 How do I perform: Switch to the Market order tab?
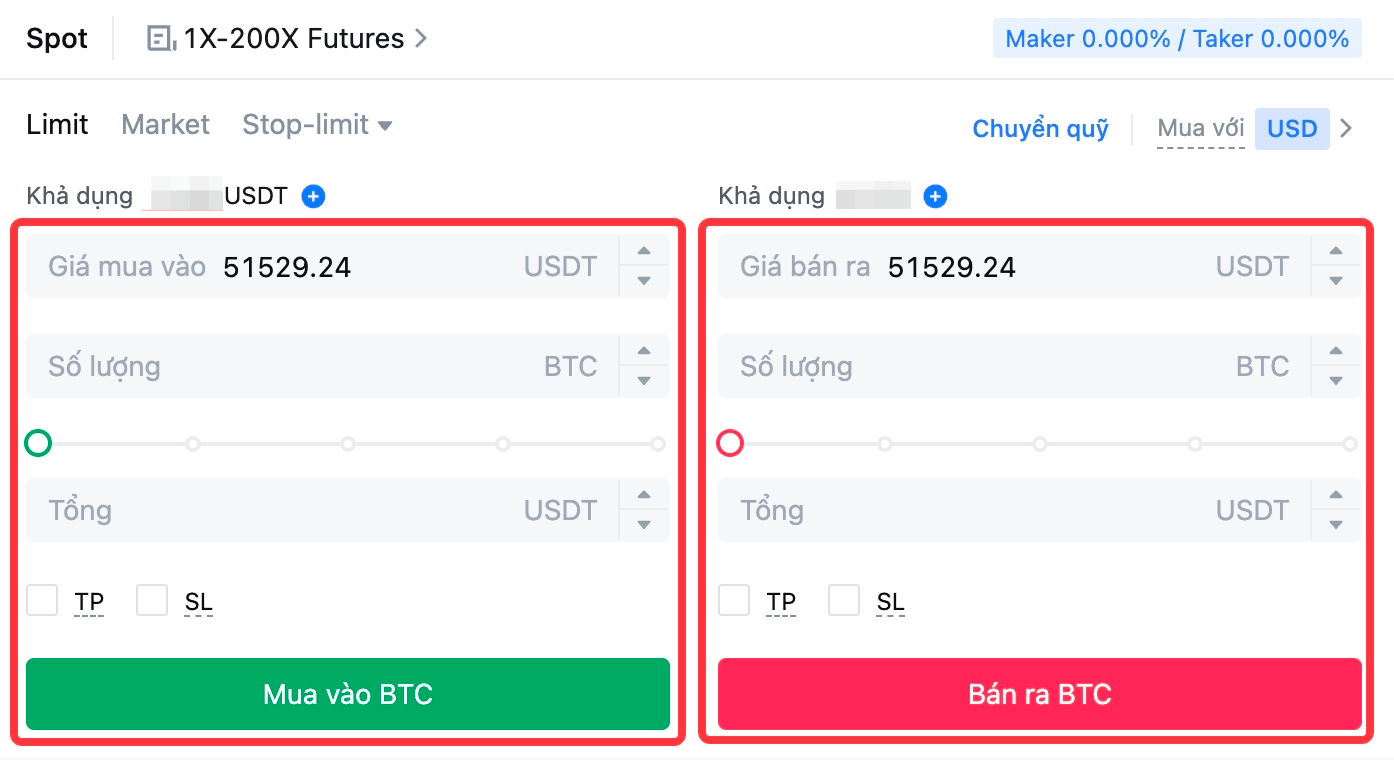pos(165,125)
